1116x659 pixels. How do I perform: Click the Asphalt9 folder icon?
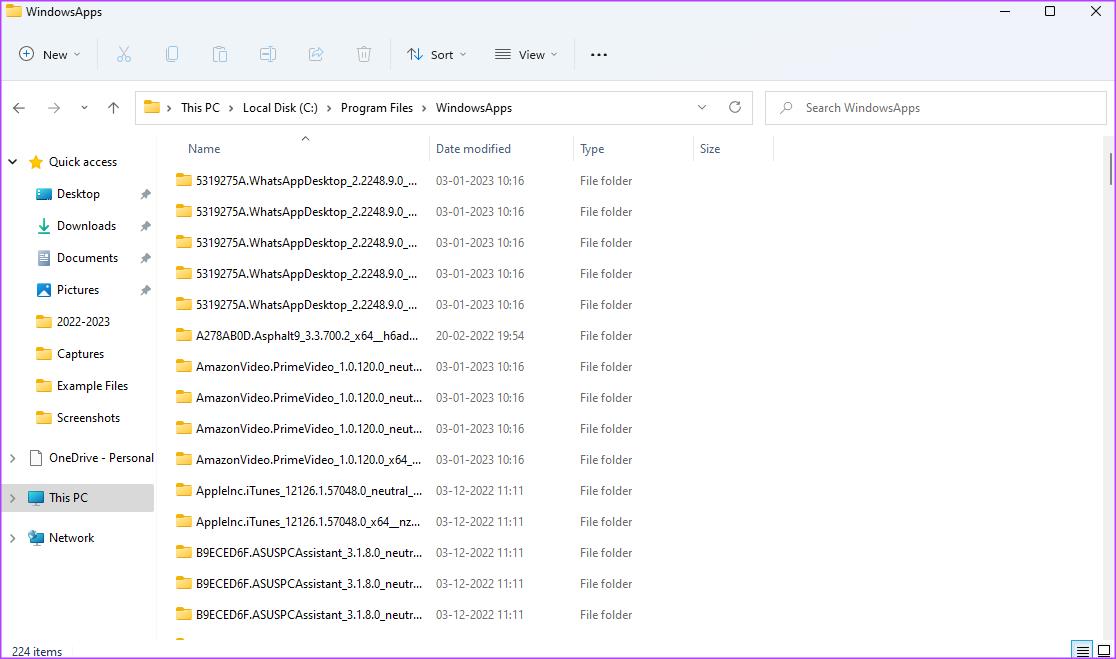(184, 335)
